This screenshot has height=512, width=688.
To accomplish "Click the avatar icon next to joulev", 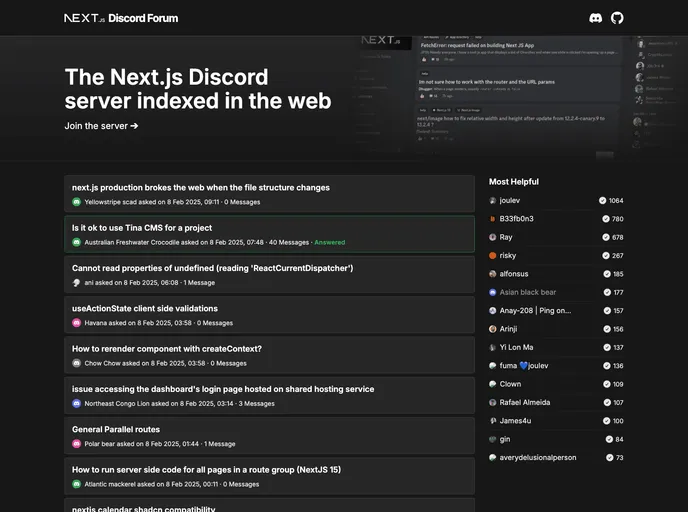I will (x=492, y=200).
